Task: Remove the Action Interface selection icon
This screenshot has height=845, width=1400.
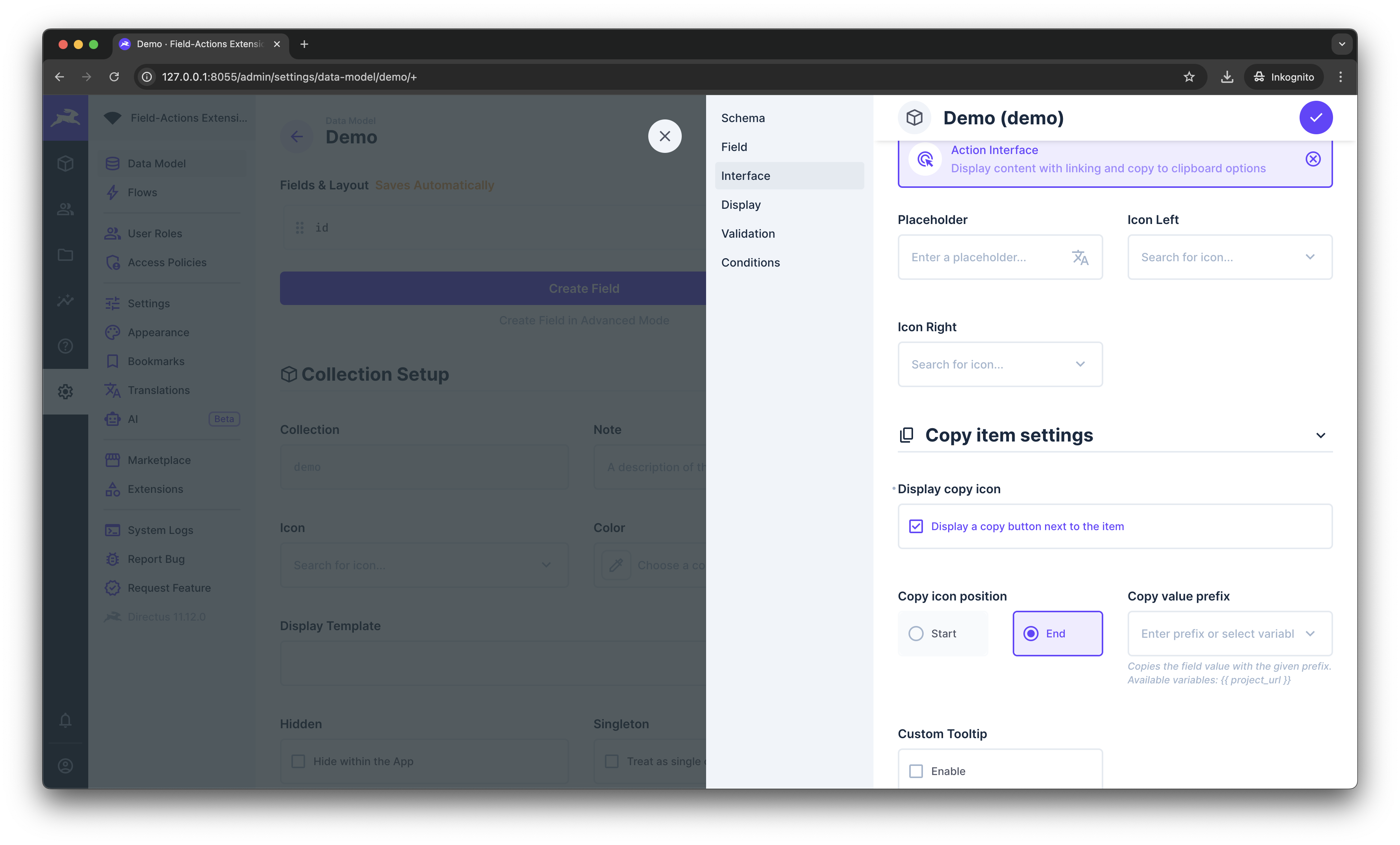Action: point(1312,159)
